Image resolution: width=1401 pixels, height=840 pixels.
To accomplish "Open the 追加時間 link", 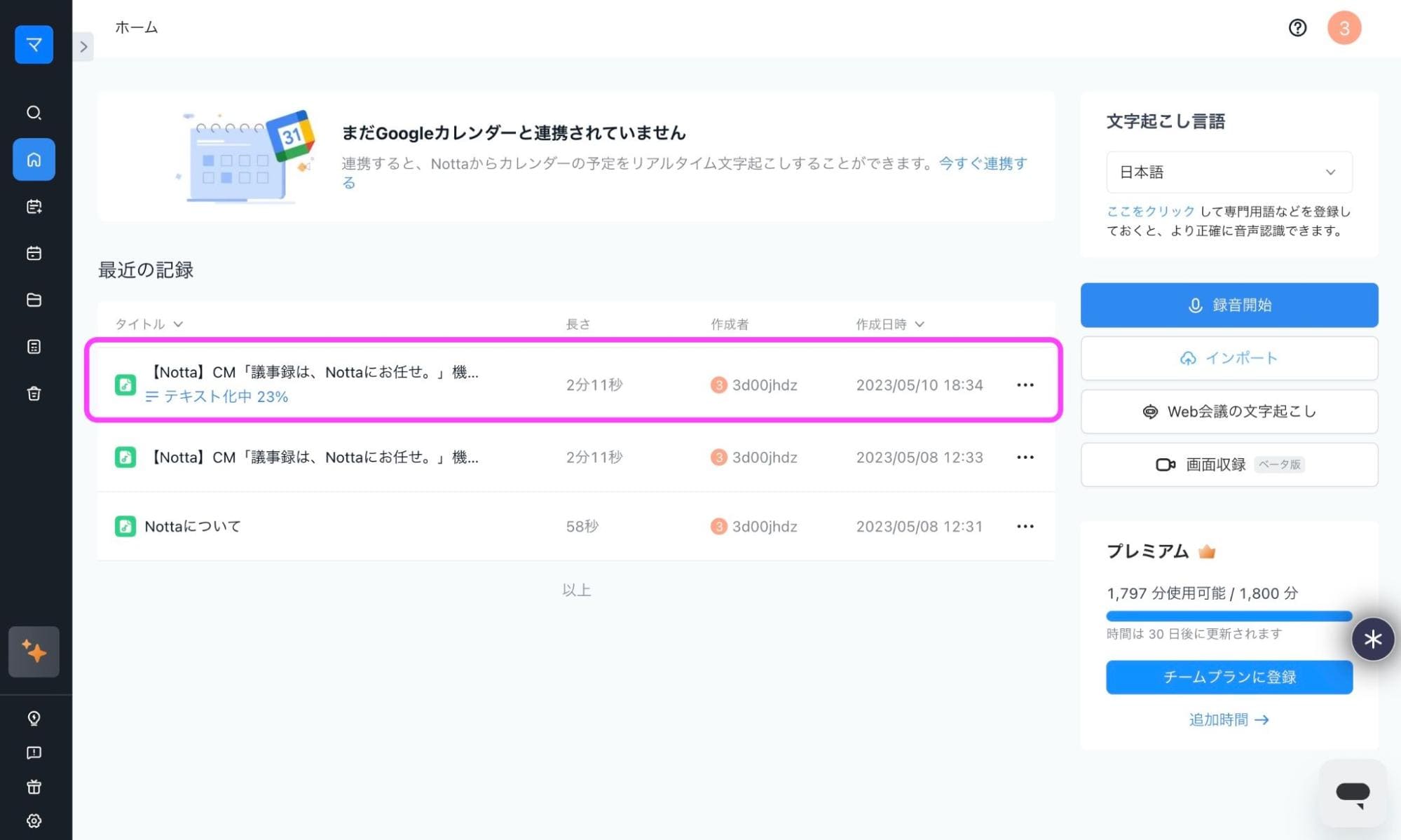I will coord(1229,719).
